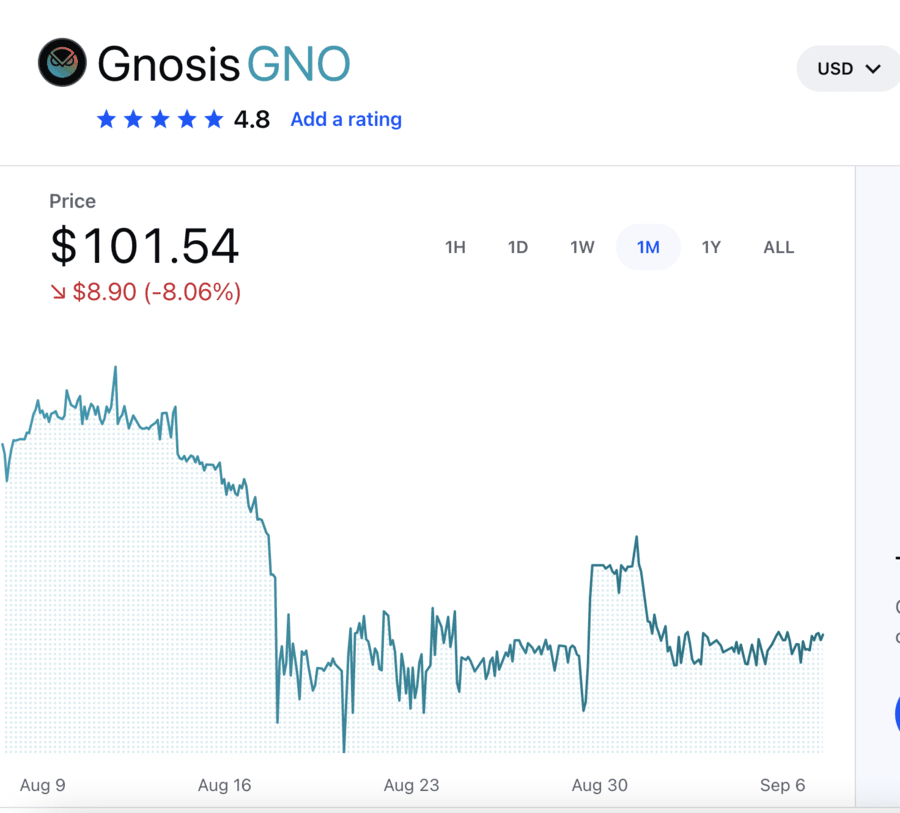Screen dimensions: 900x813
Task: Open the USD currency dropdown
Action: click(x=848, y=69)
